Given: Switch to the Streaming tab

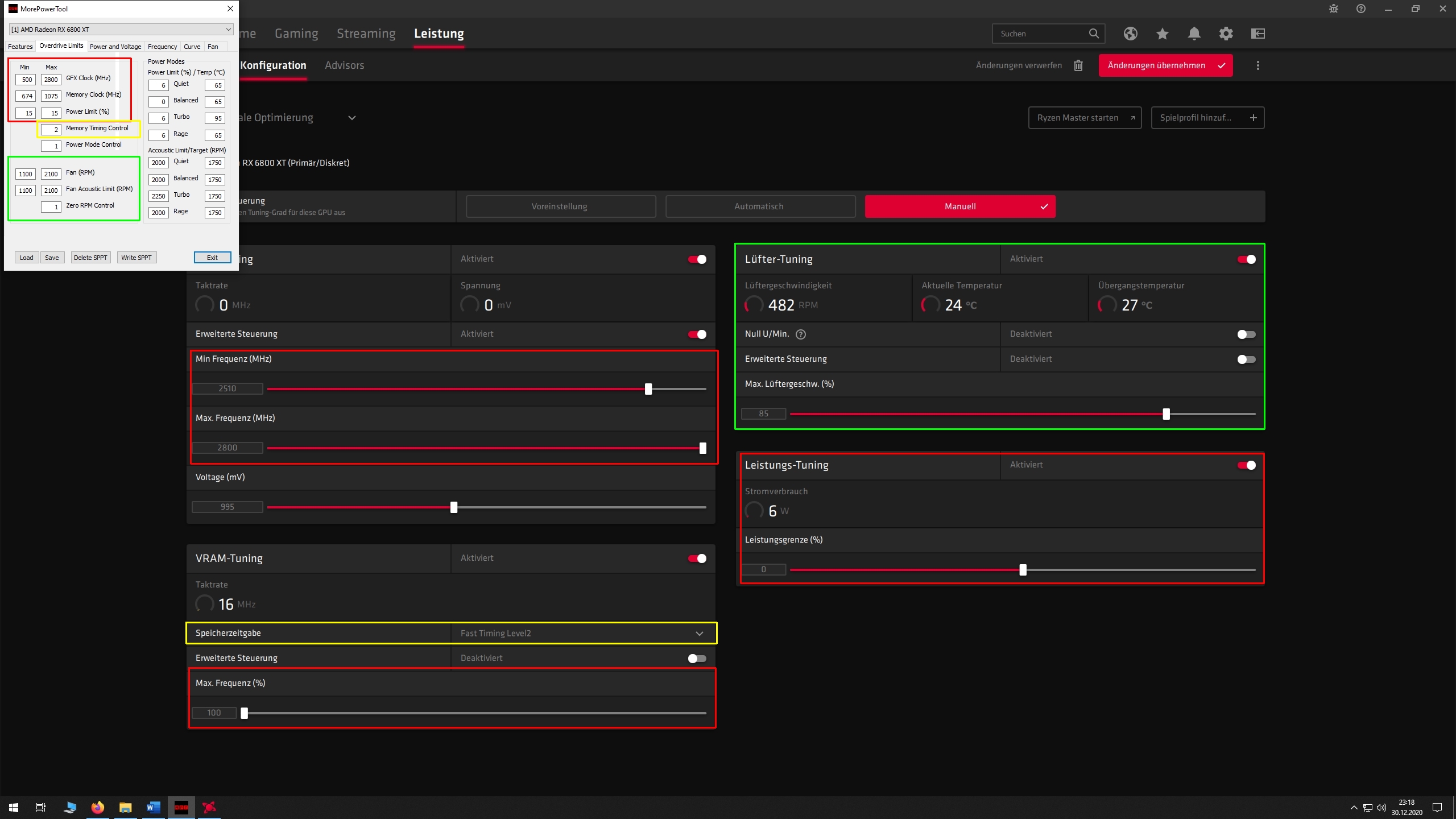Looking at the screenshot, I should coord(366,34).
